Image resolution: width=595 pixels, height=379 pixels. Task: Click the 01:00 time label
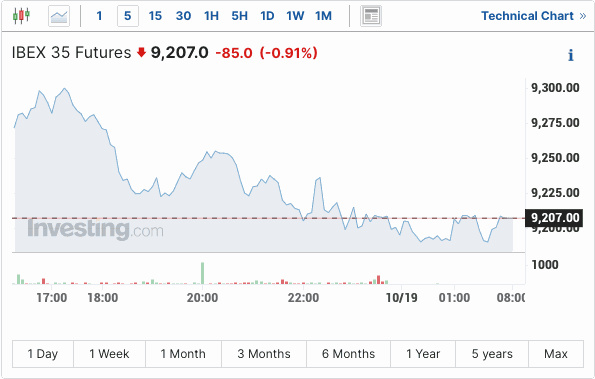click(454, 297)
